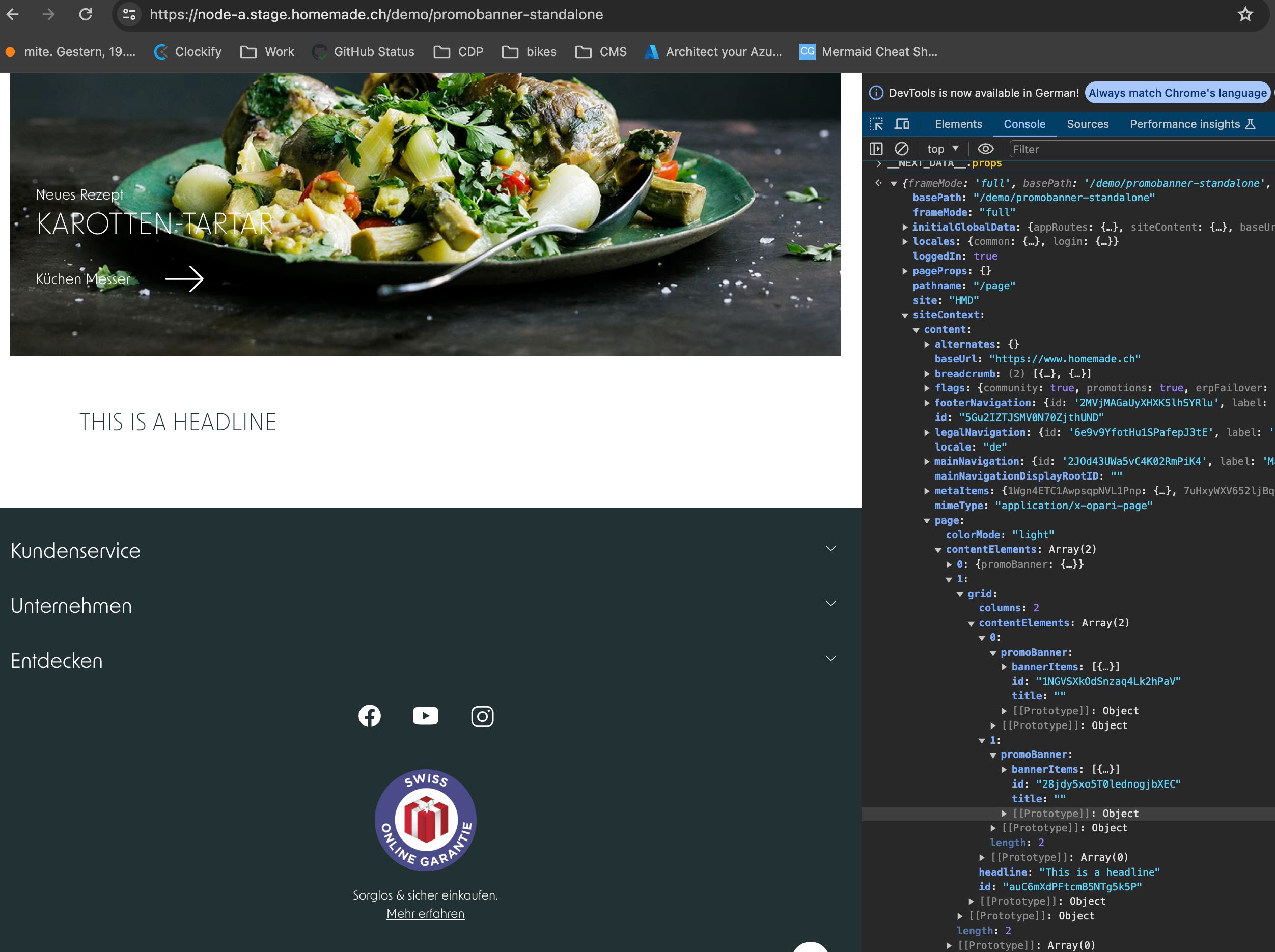Click the inspect element picker icon
The height and width of the screenshot is (952, 1275).
(876, 124)
